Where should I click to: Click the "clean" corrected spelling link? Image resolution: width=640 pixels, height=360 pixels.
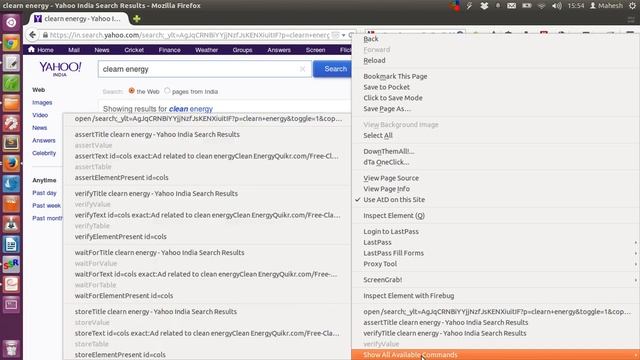pyautogui.click(x=178, y=109)
